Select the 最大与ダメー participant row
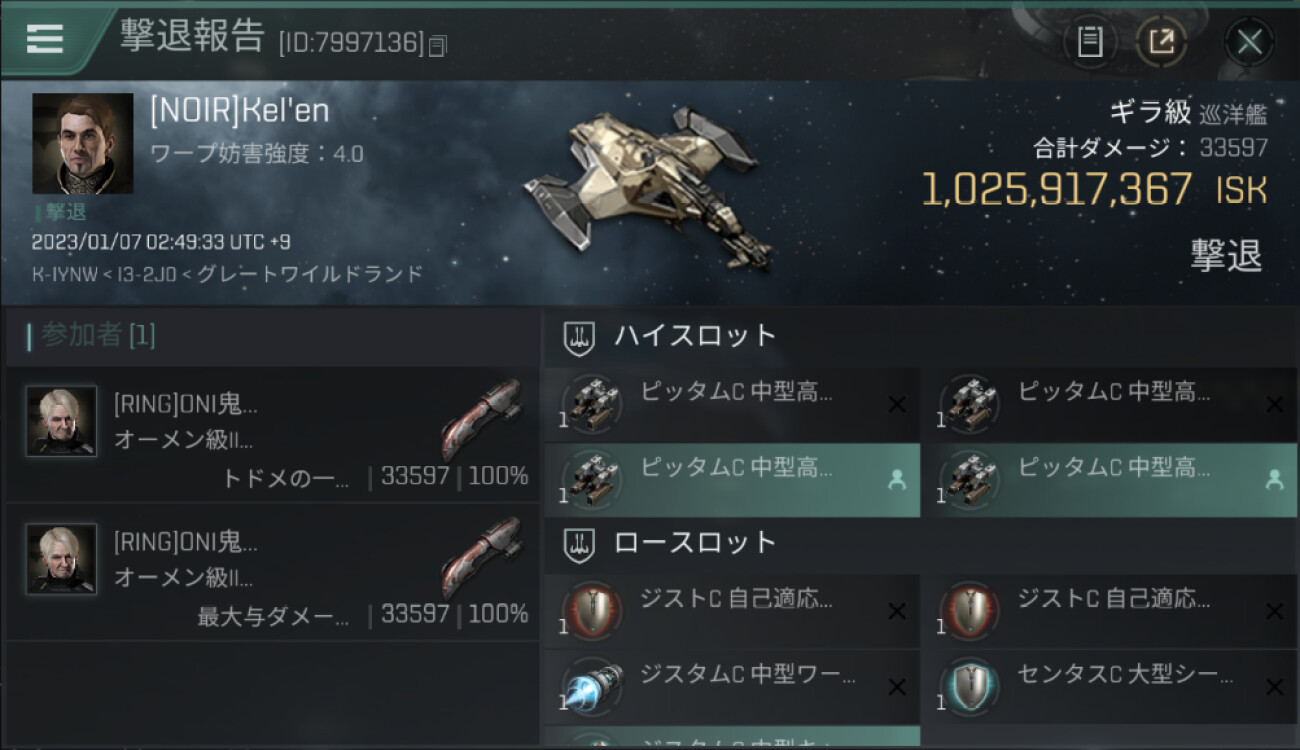Viewport: 1300px width, 750px height. 272,572
